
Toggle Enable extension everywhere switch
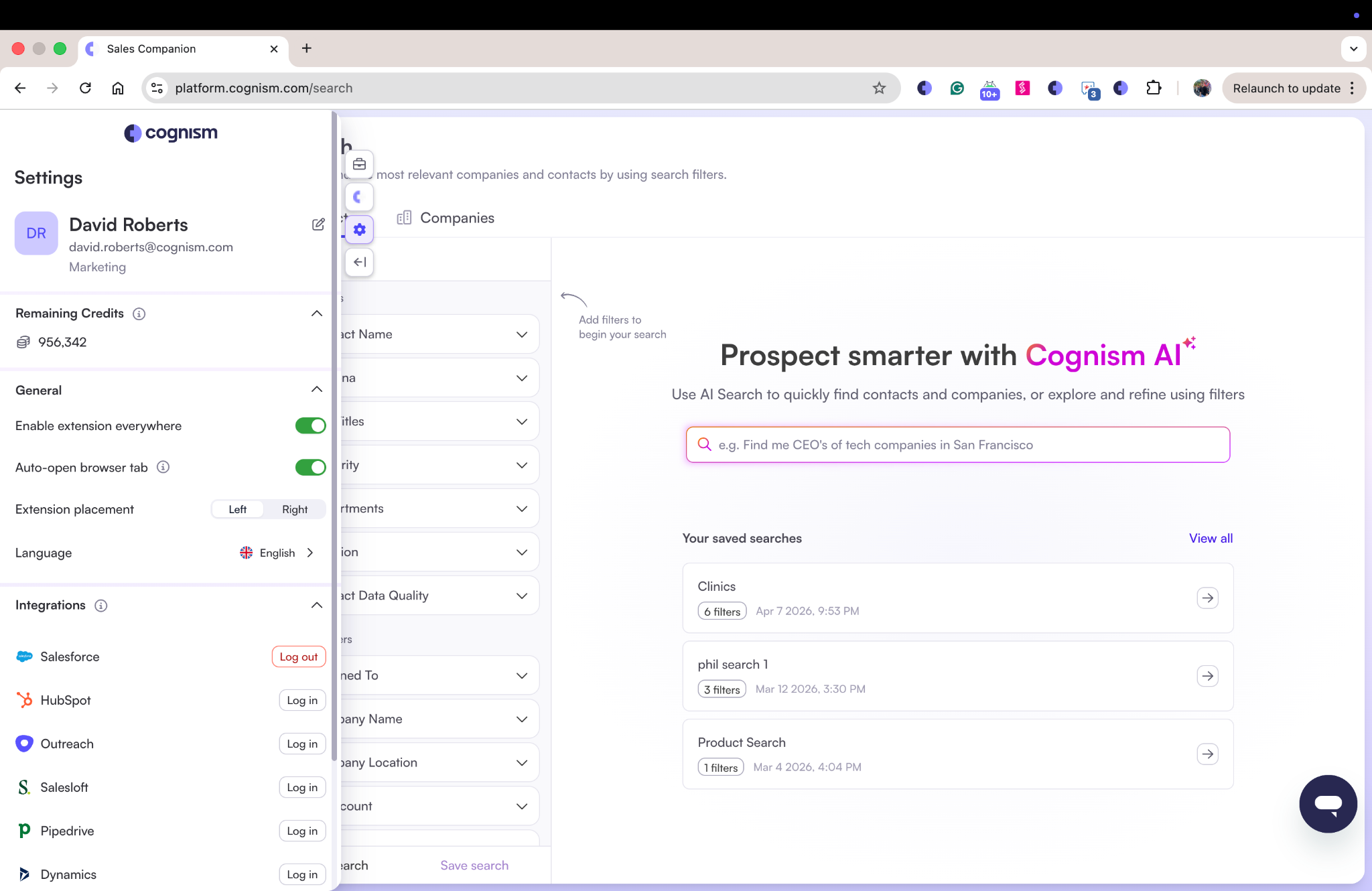click(x=310, y=426)
